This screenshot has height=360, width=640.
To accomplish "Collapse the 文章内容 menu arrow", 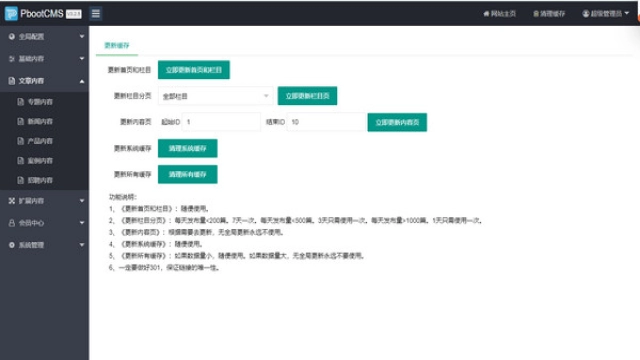I will point(82,81).
